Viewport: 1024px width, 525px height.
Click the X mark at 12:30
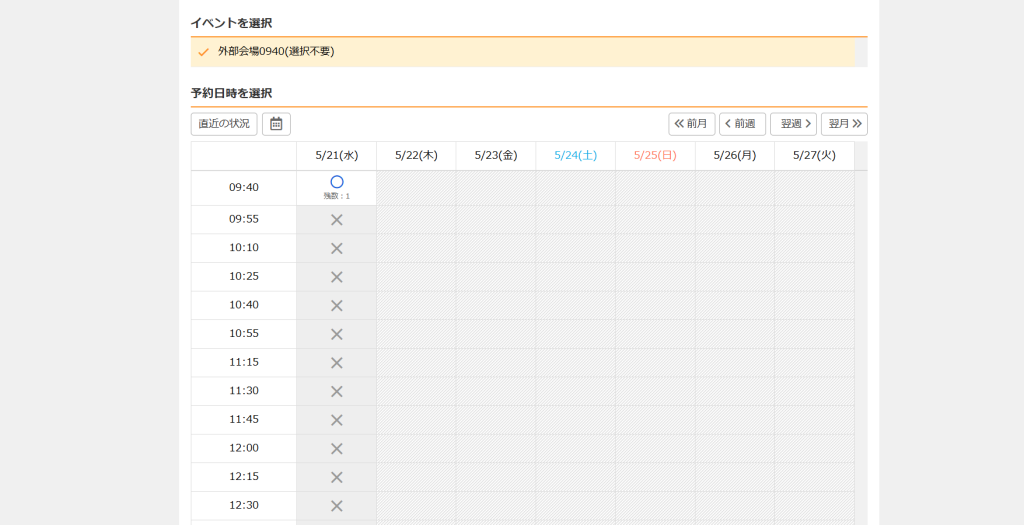pos(337,505)
